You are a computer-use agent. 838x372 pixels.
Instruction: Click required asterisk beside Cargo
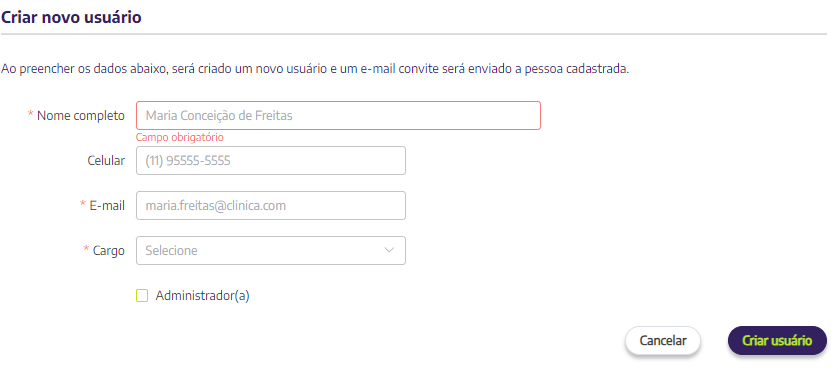pyautogui.click(x=86, y=249)
